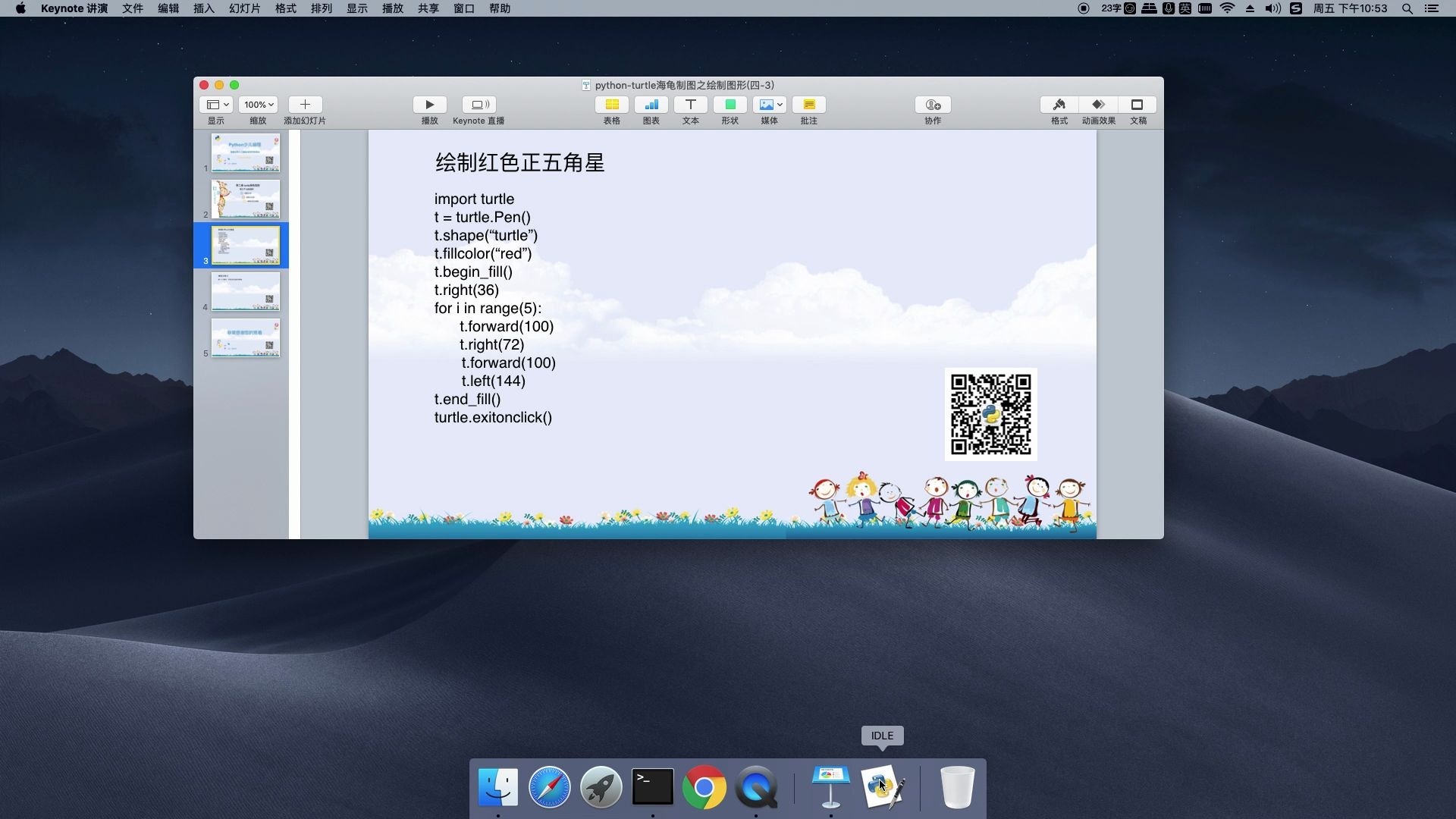Open the 播放 menu in menu bar
Image resolution: width=1456 pixels, height=819 pixels.
(393, 8)
